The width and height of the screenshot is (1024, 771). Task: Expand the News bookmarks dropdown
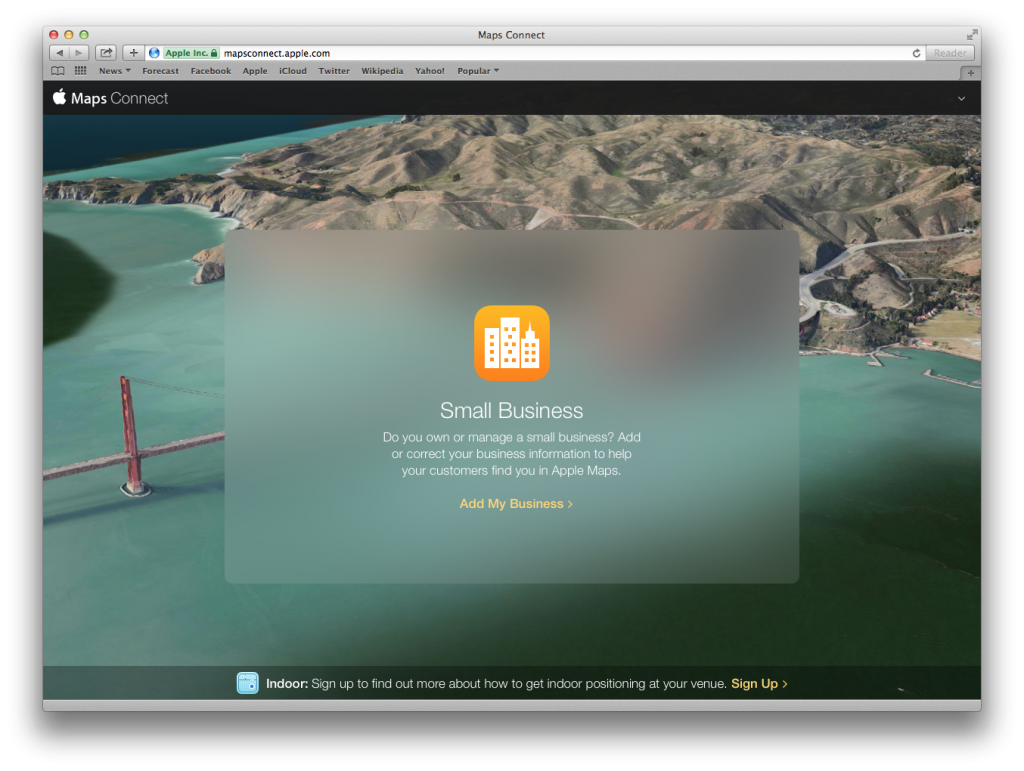click(114, 71)
